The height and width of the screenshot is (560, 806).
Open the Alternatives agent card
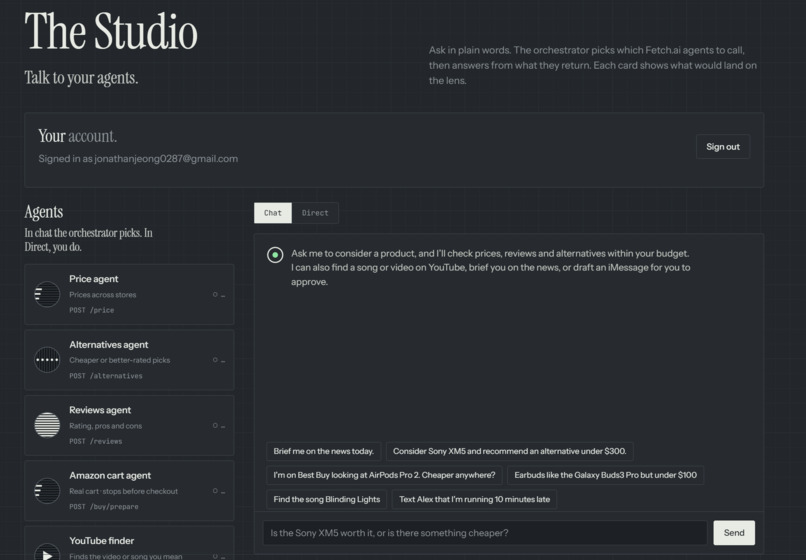[x=130, y=360]
